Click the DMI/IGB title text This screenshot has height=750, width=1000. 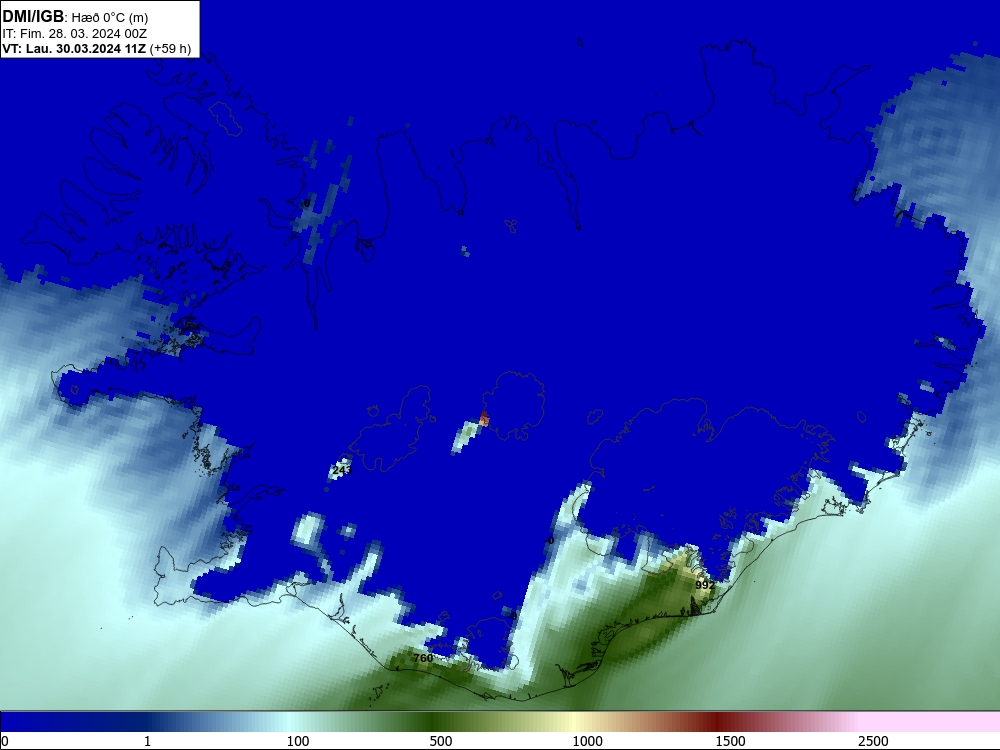pos(33,17)
